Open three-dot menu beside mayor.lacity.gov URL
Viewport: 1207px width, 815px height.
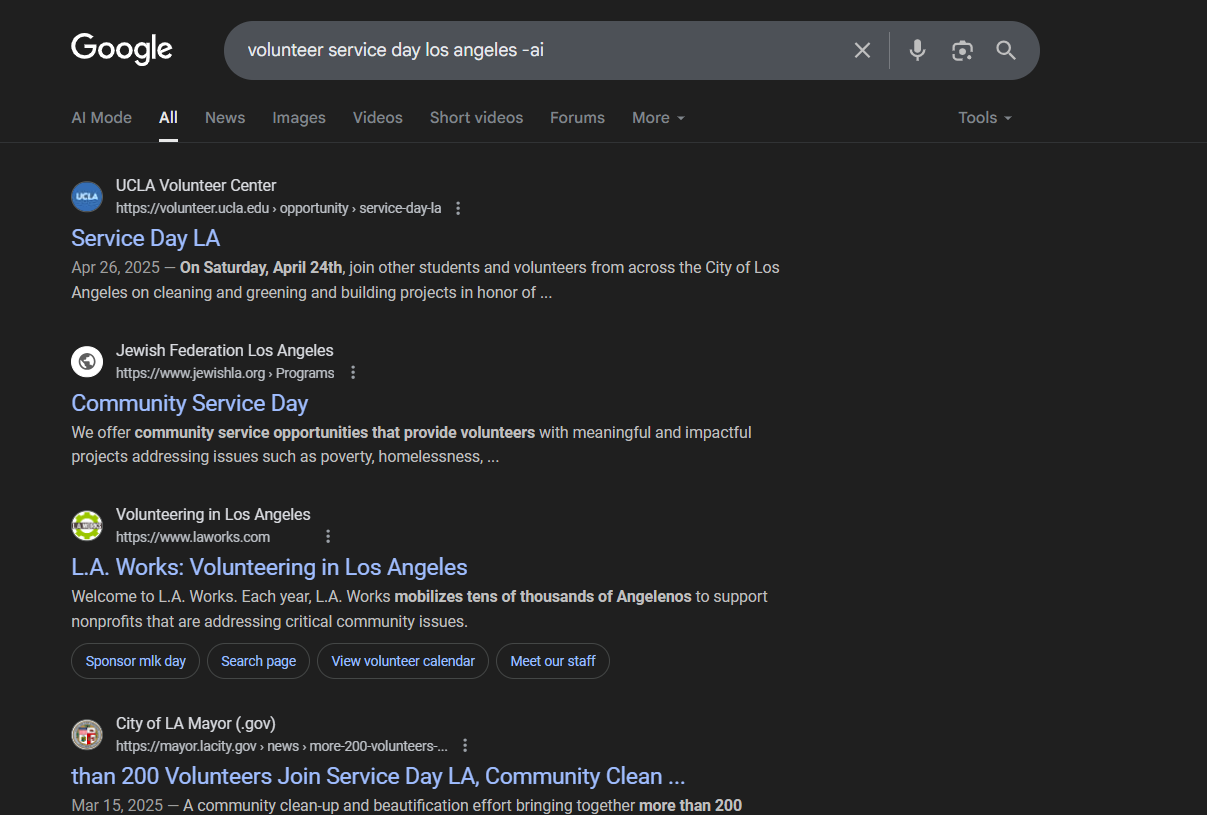coord(464,746)
